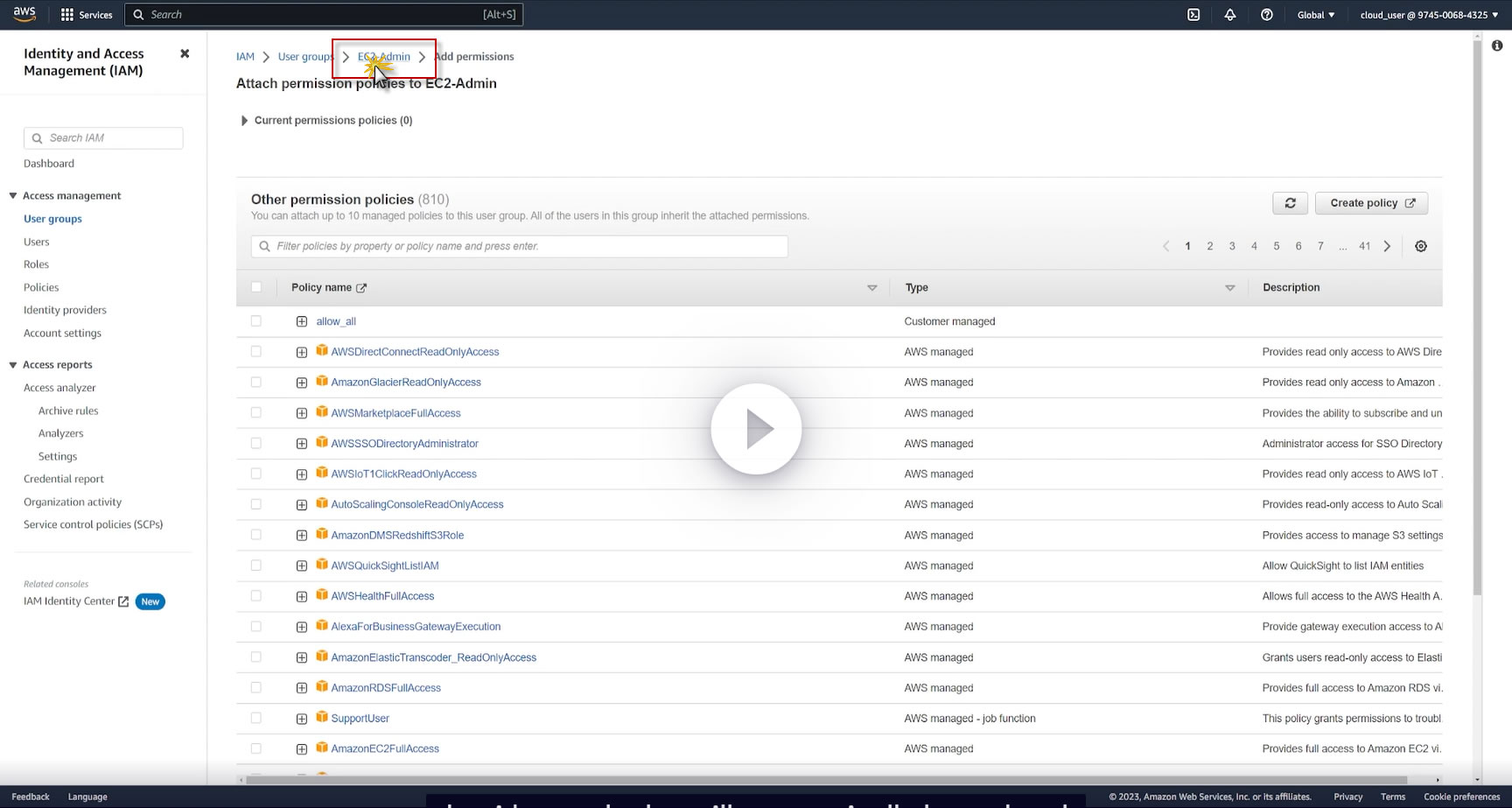
Task: Expand Current permissions policies section
Action: (244, 121)
